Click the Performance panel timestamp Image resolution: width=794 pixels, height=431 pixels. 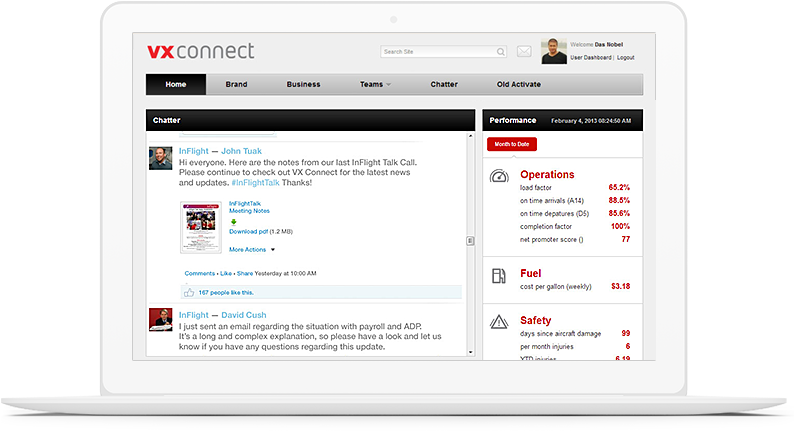(591, 121)
